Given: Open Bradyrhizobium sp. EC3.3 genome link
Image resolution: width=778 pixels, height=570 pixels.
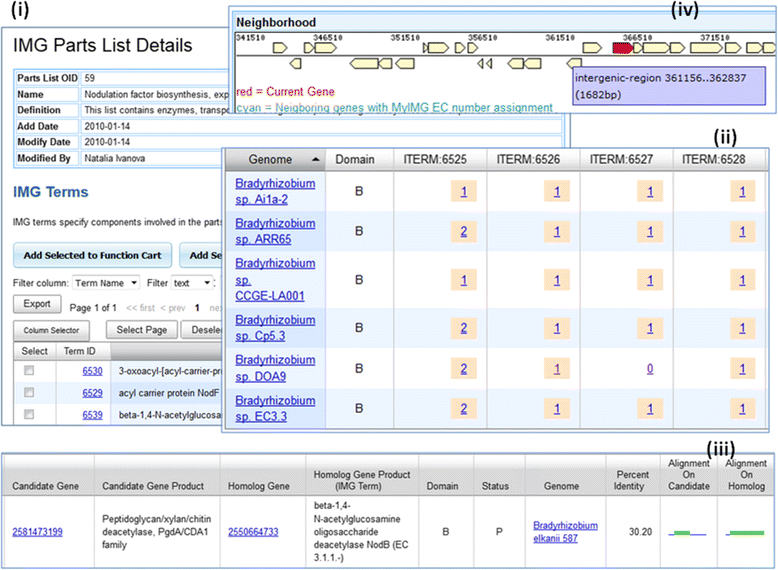Looking at the screenshot, I should (275, 408).
